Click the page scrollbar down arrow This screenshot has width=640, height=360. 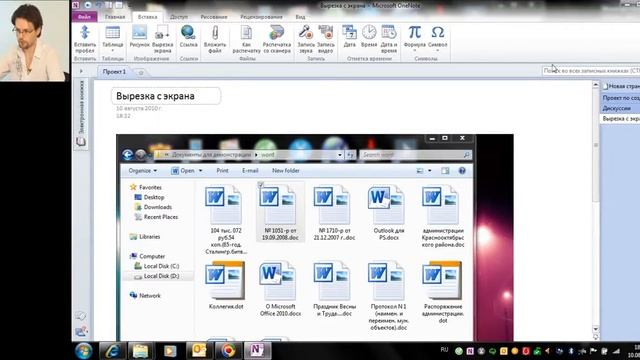click(596, 329)
